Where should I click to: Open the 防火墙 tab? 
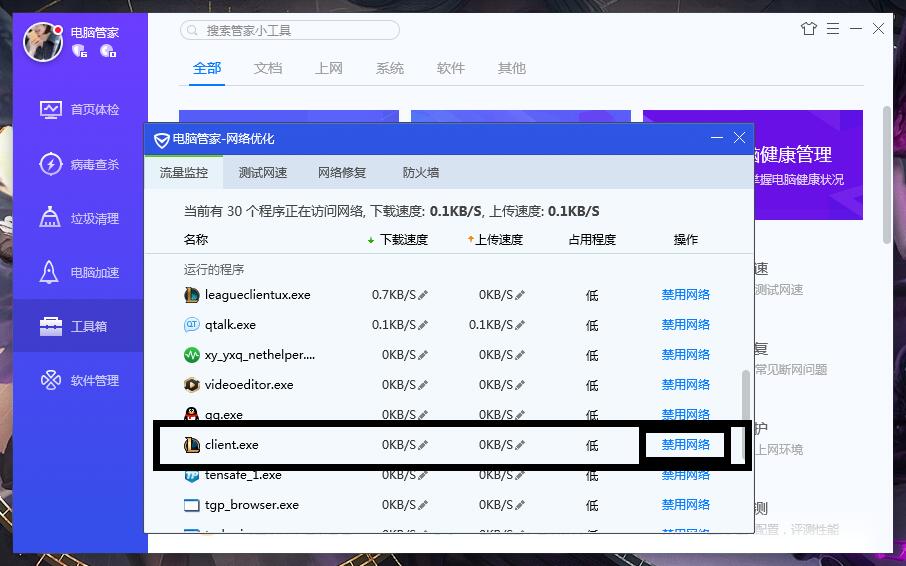tap(421, 172)
